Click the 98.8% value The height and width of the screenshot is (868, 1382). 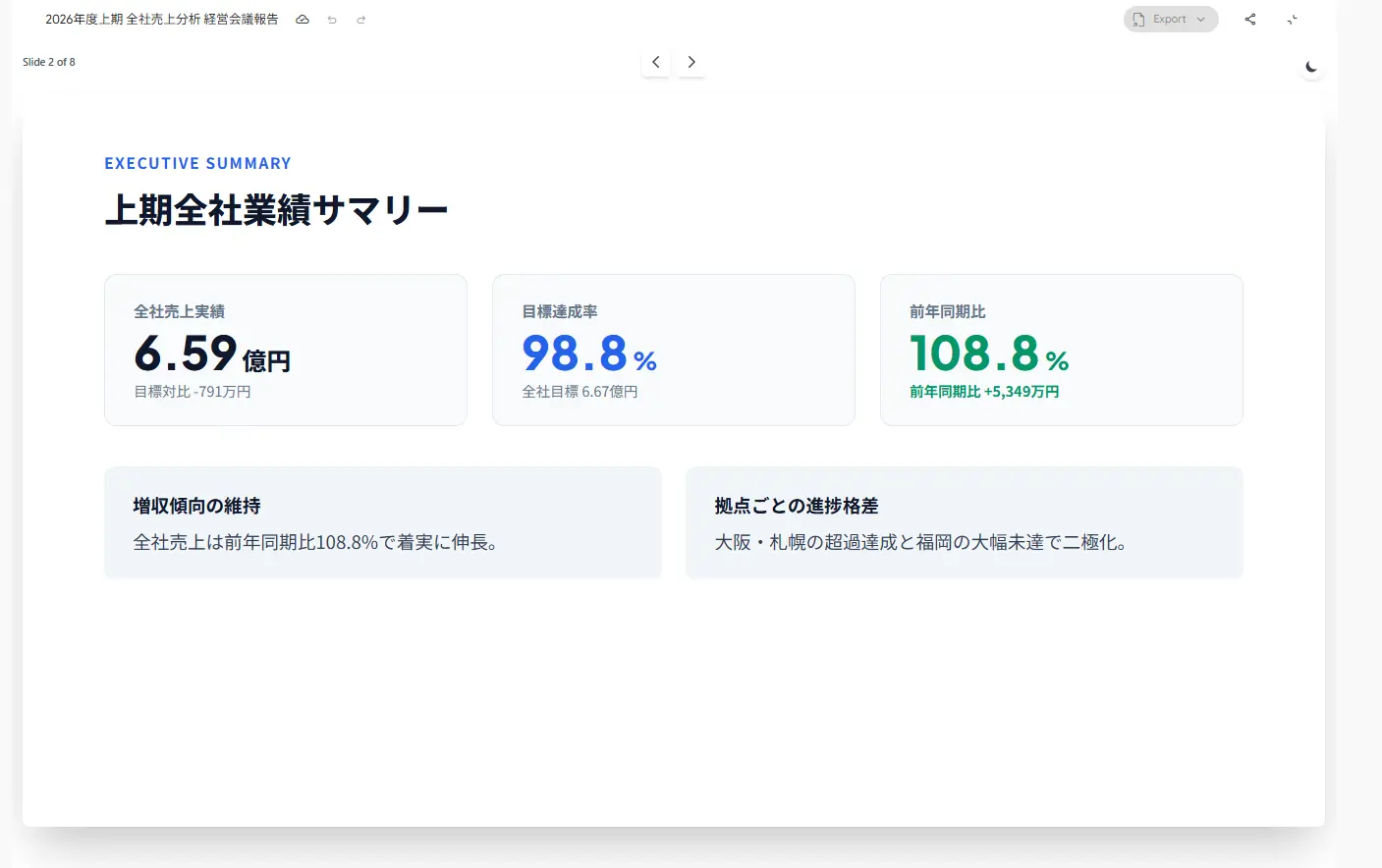pos(589,353)
